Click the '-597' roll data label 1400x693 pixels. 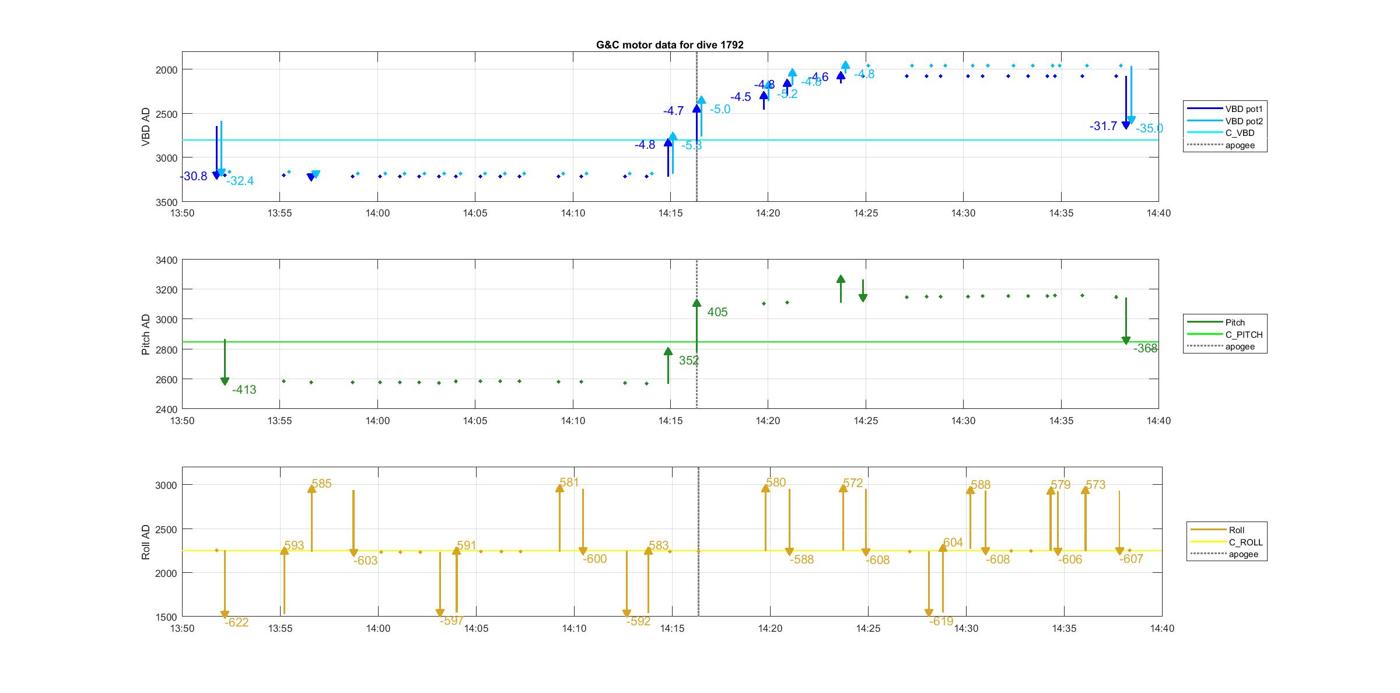click(452, 621)
